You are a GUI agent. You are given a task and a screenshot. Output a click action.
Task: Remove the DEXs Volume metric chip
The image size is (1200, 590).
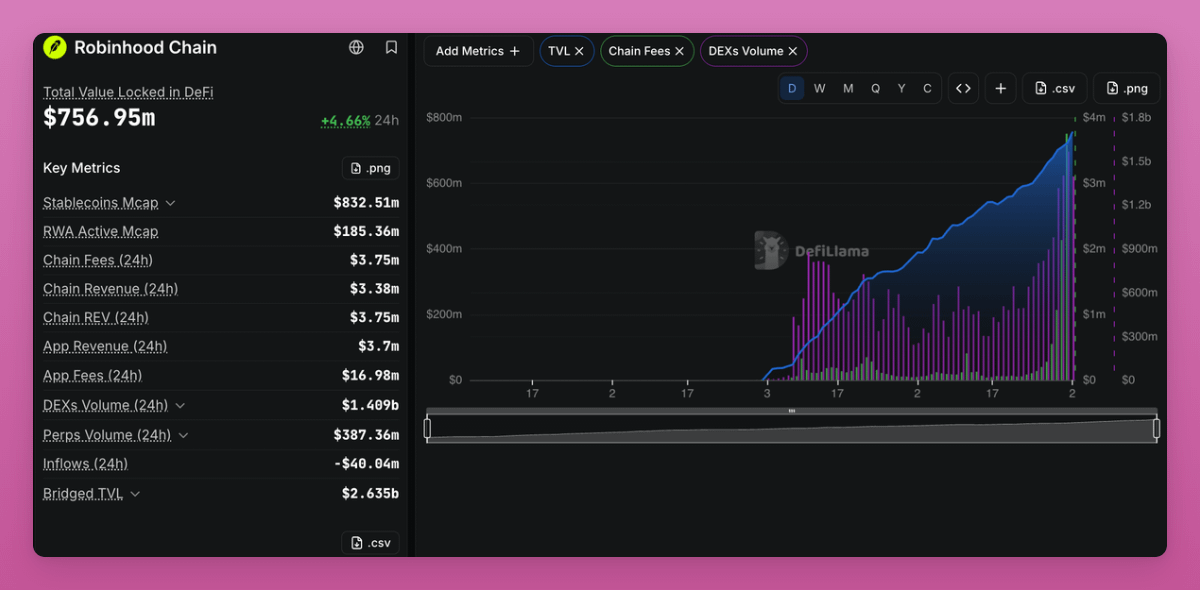tap(792, 51)
